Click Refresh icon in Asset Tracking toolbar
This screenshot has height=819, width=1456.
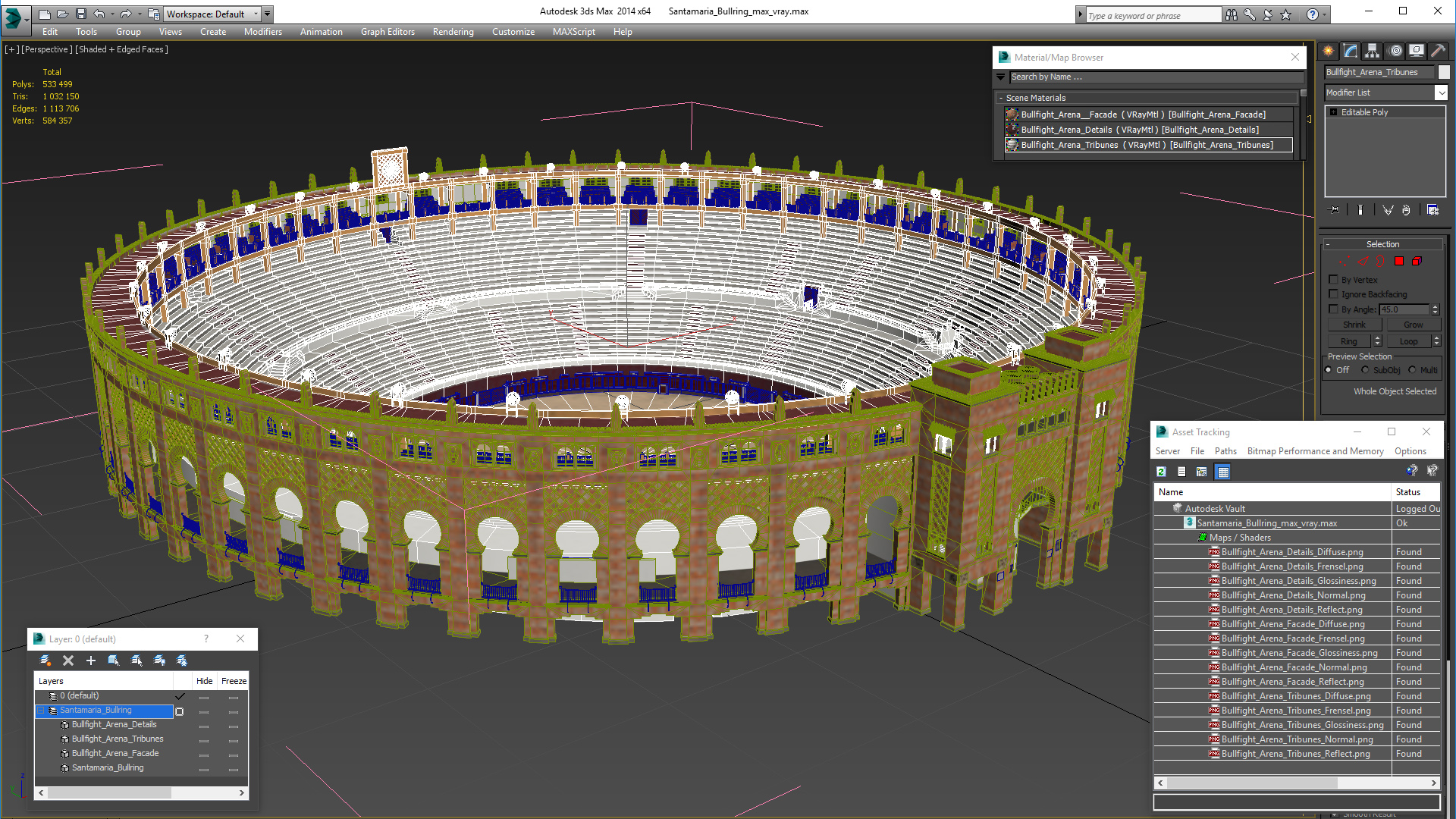point(1161,472)
